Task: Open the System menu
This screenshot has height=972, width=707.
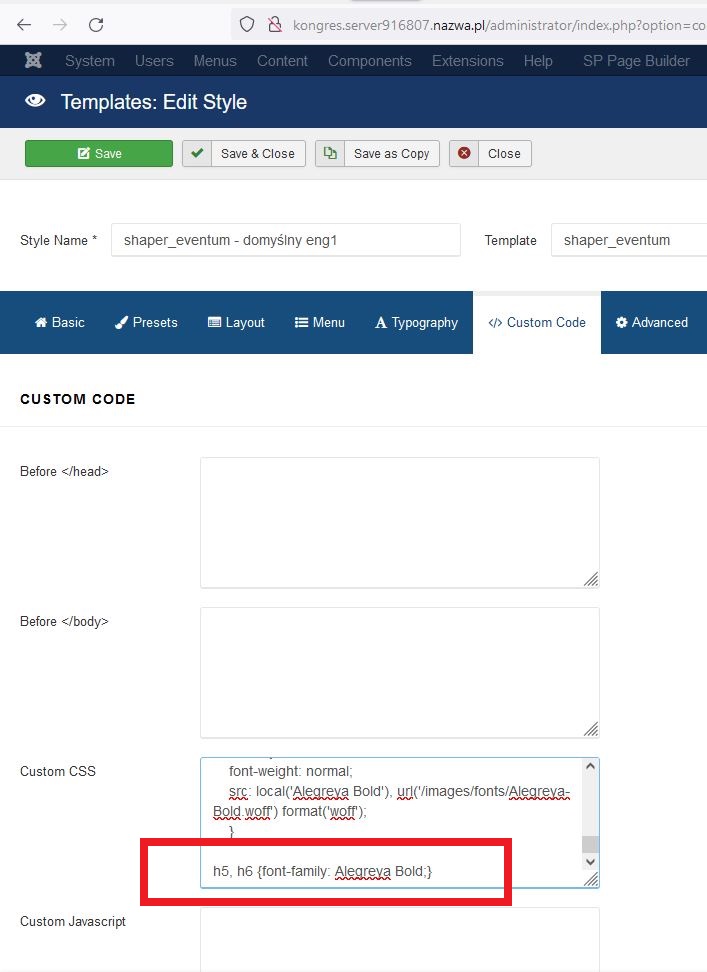Action: pos(90,61)
